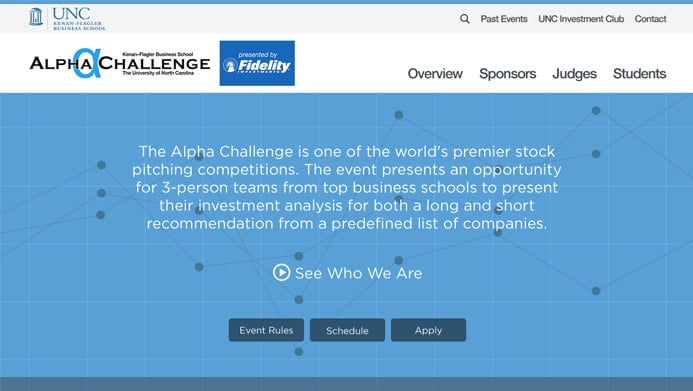Open the Schedule button
This screenshot has height=391, width=693.
click(x=347, y=330)
